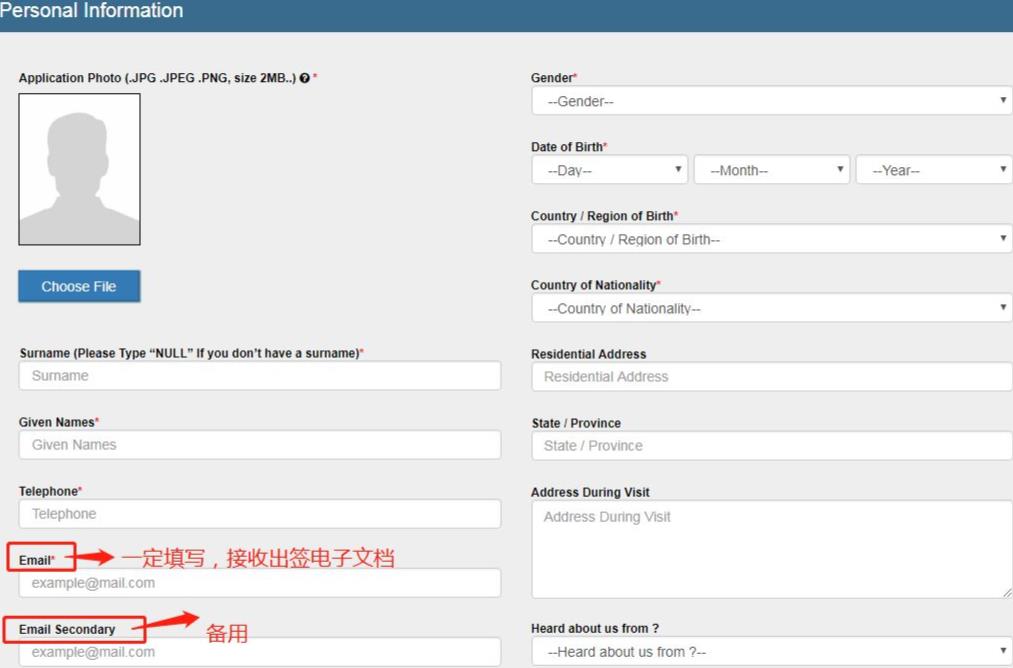Screen dimensions: 1013x668
Task: Expand the Country of Nationality dropdown
Action: point(771,308)
